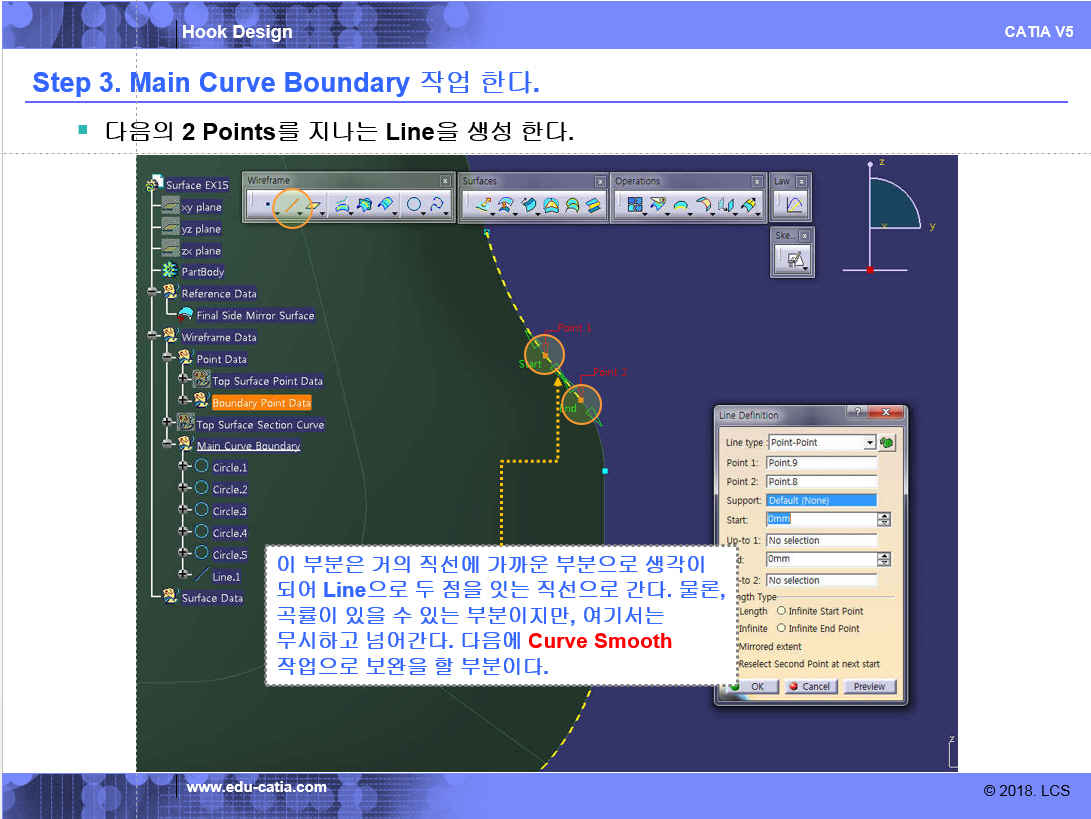Click the first Operations toolbar icon
The height and width of the screenshot is (819, 1091).
634,206
